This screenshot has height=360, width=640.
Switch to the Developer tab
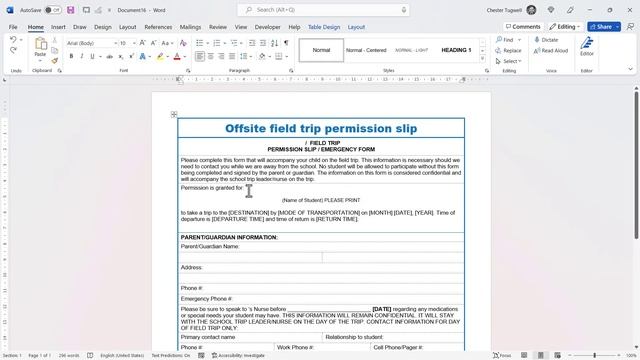coord(267,27)
